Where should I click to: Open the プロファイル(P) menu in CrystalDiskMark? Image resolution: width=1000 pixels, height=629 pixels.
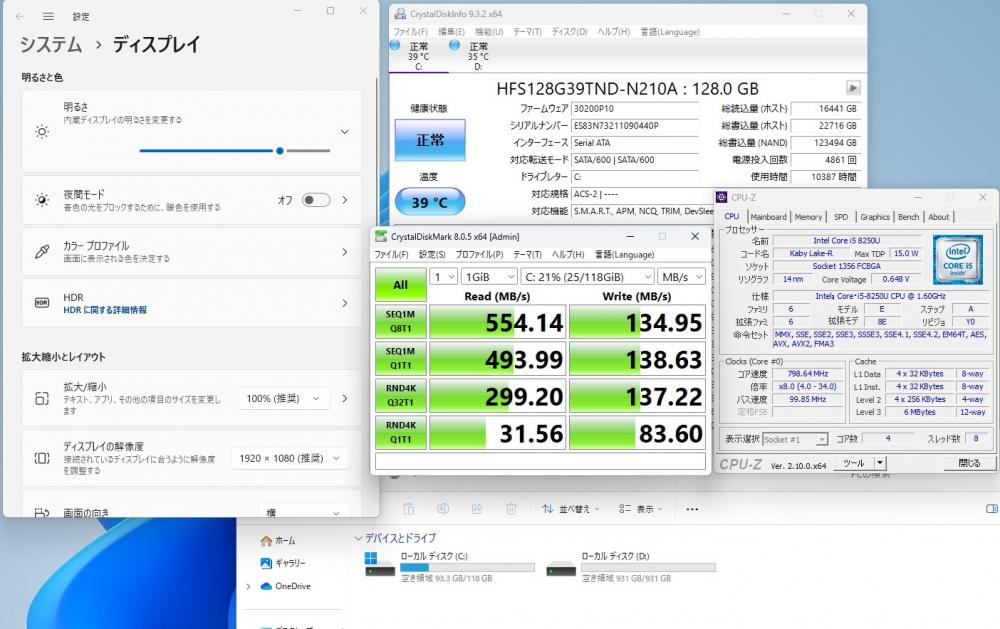click(x=479, y=255)
